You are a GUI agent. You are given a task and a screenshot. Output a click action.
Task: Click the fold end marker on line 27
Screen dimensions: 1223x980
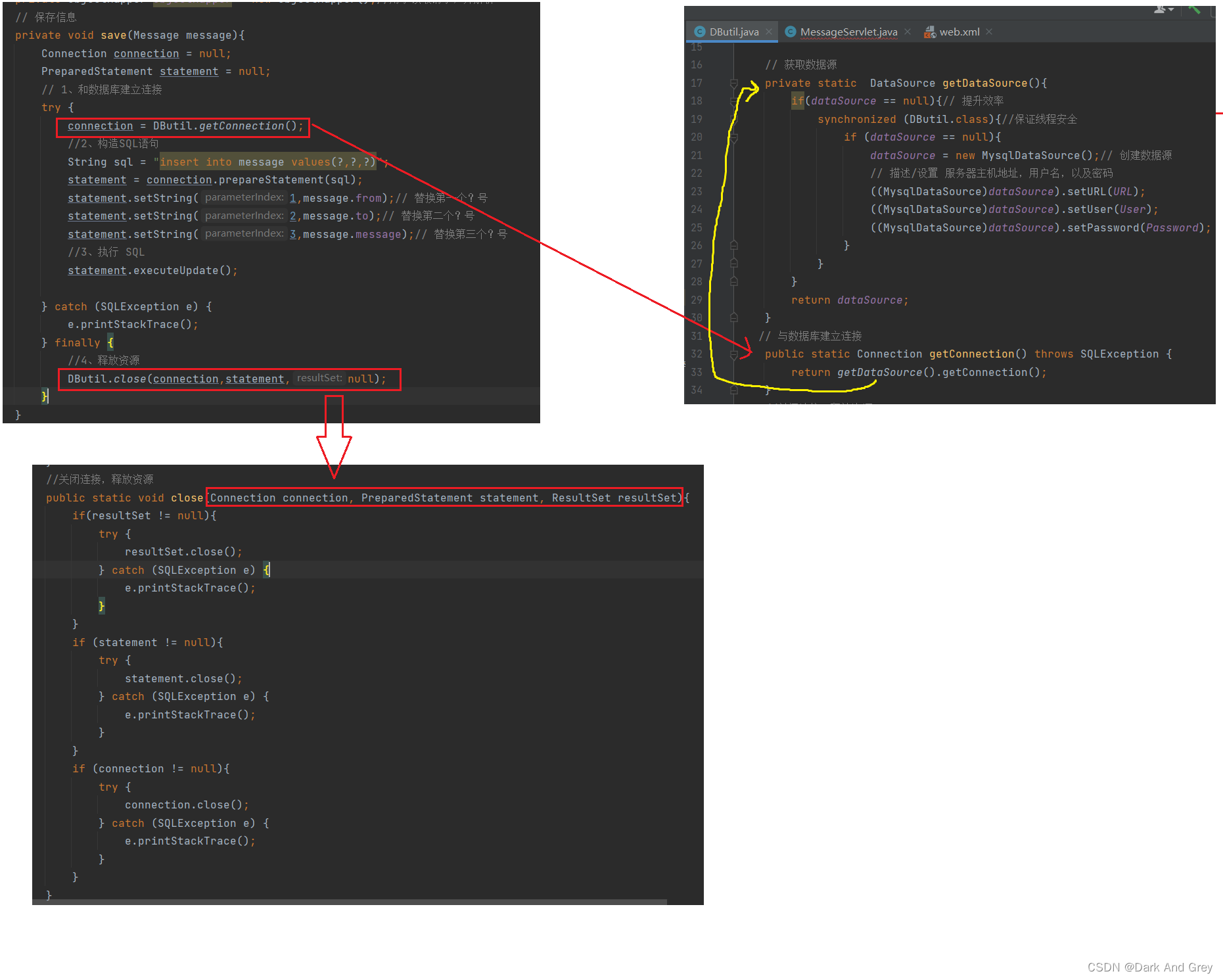[734, 264]
